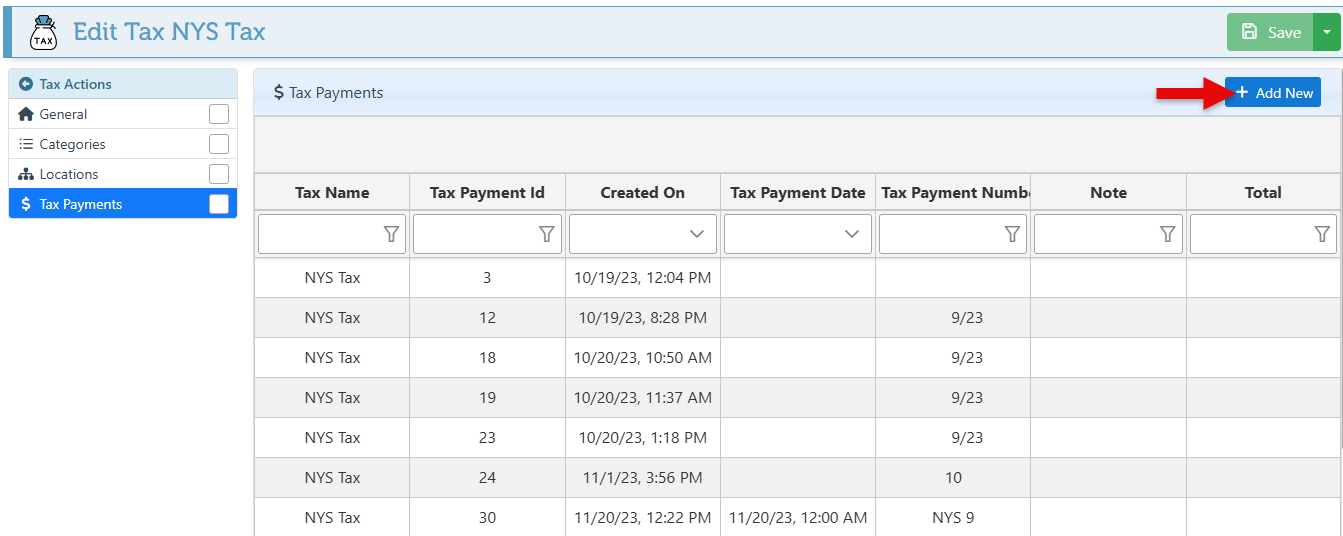The image size is (1343, 536).
Task: Click filter icon in Total column
Action: tap(1322, 233)
